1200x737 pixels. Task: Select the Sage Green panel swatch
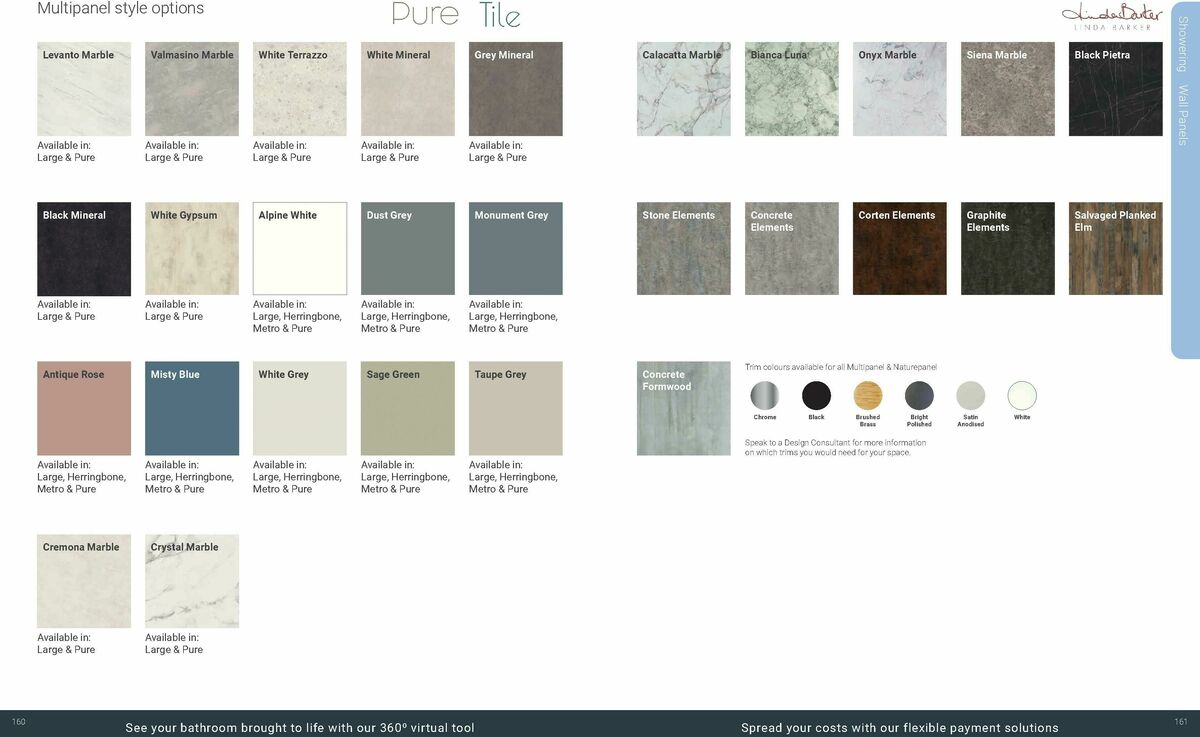pos(408,409)
